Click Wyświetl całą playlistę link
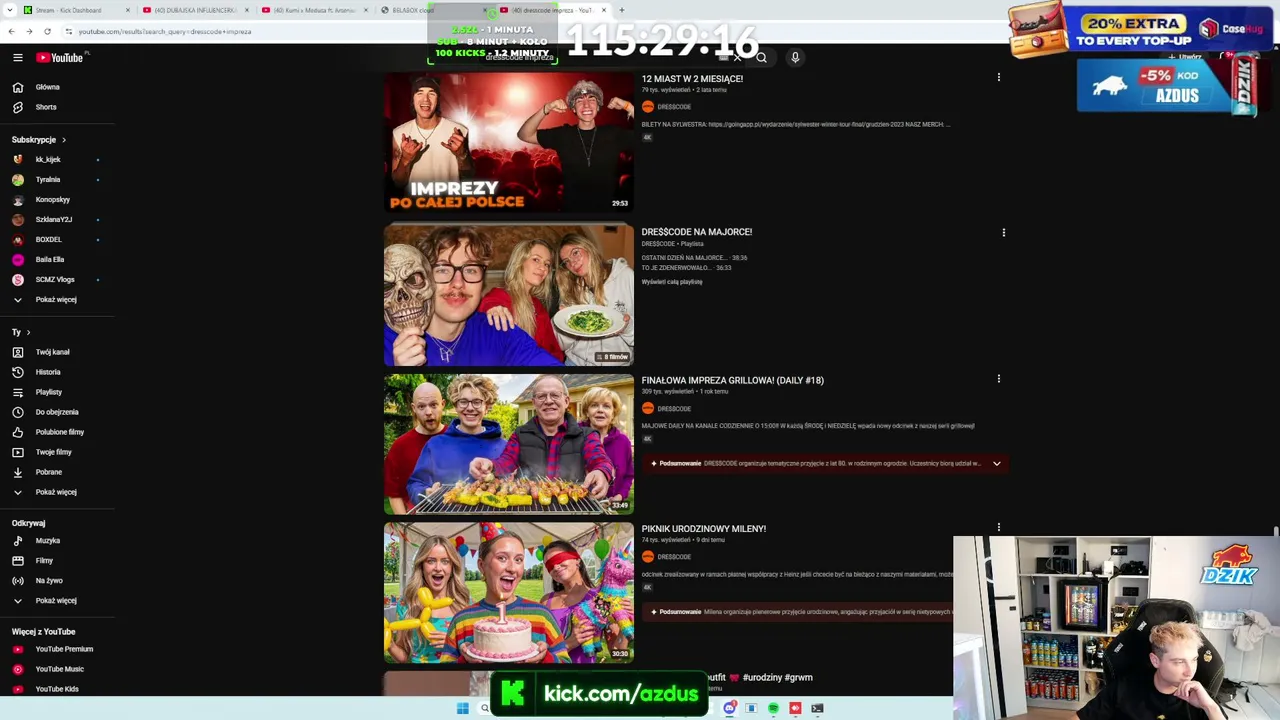Image resolution: width=1280 pixels, height=720 pixels. (672, 282)
